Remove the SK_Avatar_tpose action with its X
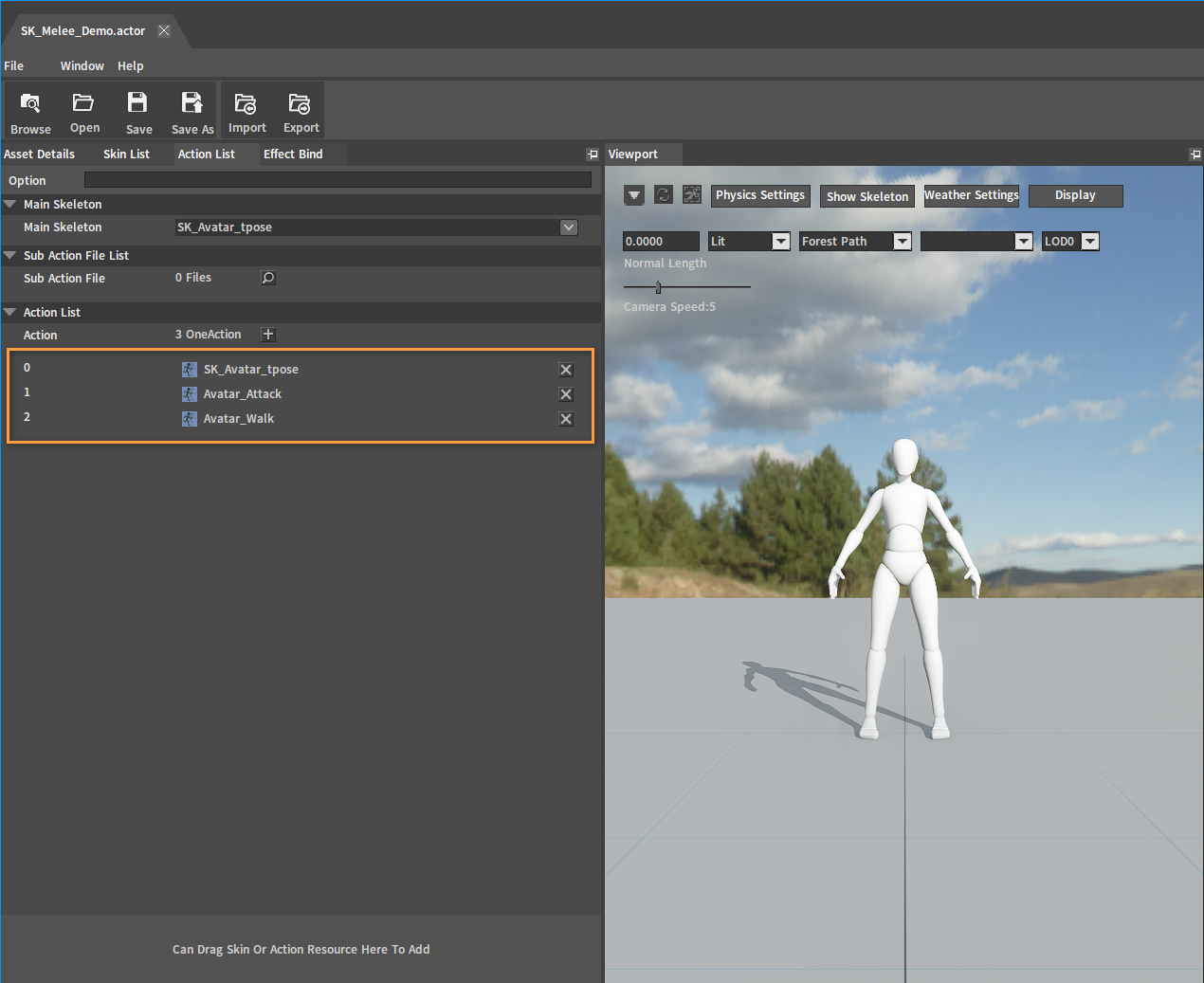The image size is (1204, 983). (566, 370)
